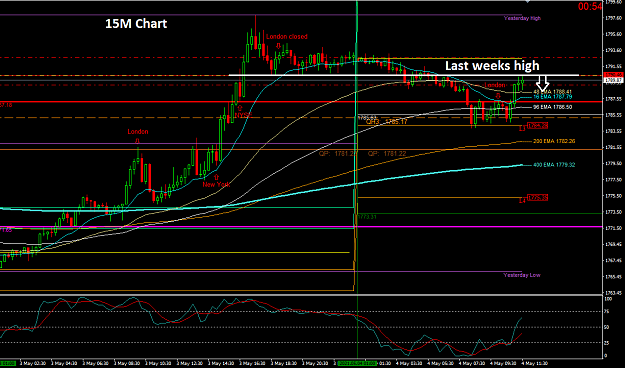
Task: Click the 1797.60 price axis label
Action: (613, 18)
